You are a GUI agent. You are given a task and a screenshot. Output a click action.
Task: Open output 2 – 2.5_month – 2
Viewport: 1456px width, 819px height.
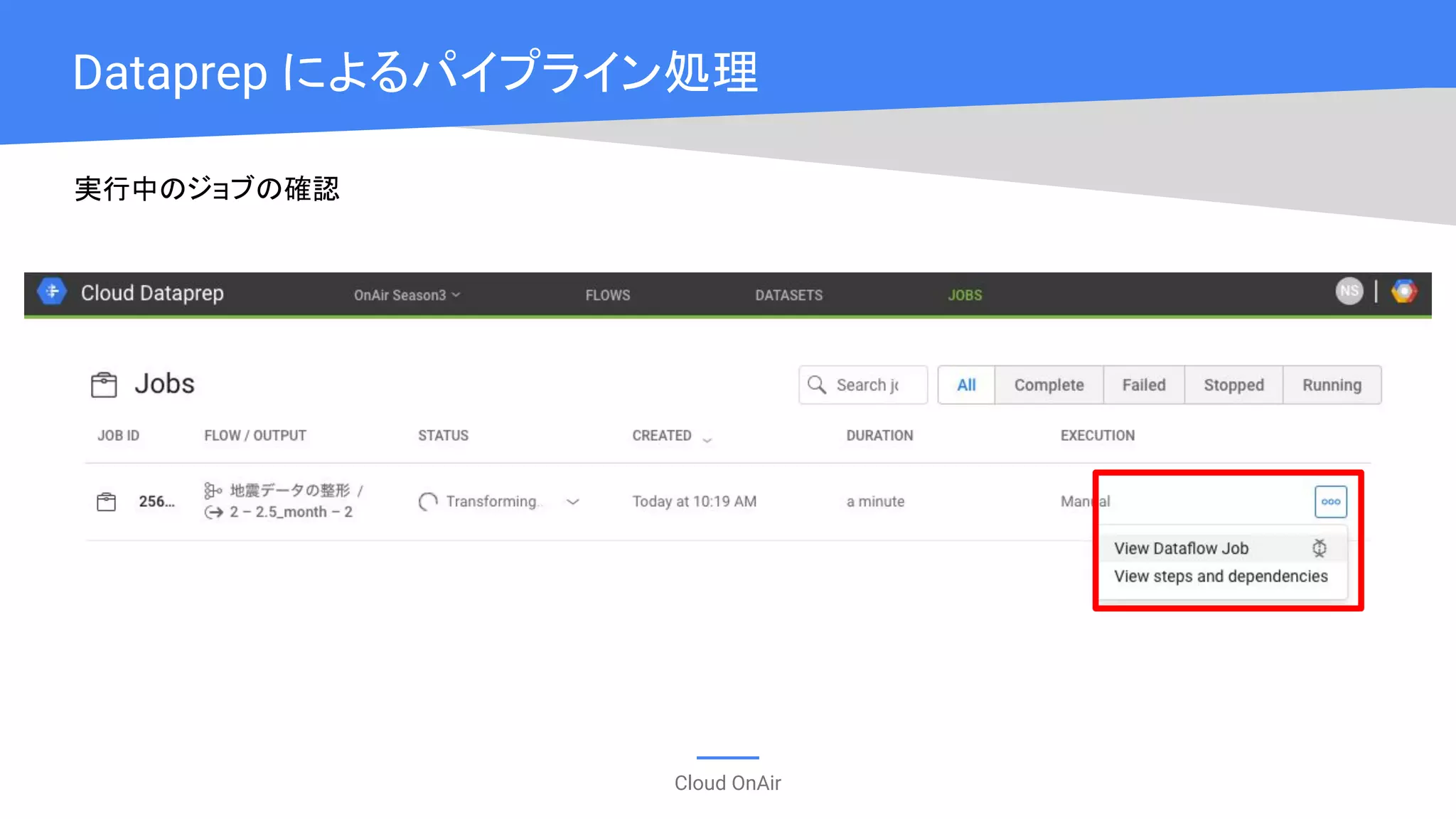[291, 513]
